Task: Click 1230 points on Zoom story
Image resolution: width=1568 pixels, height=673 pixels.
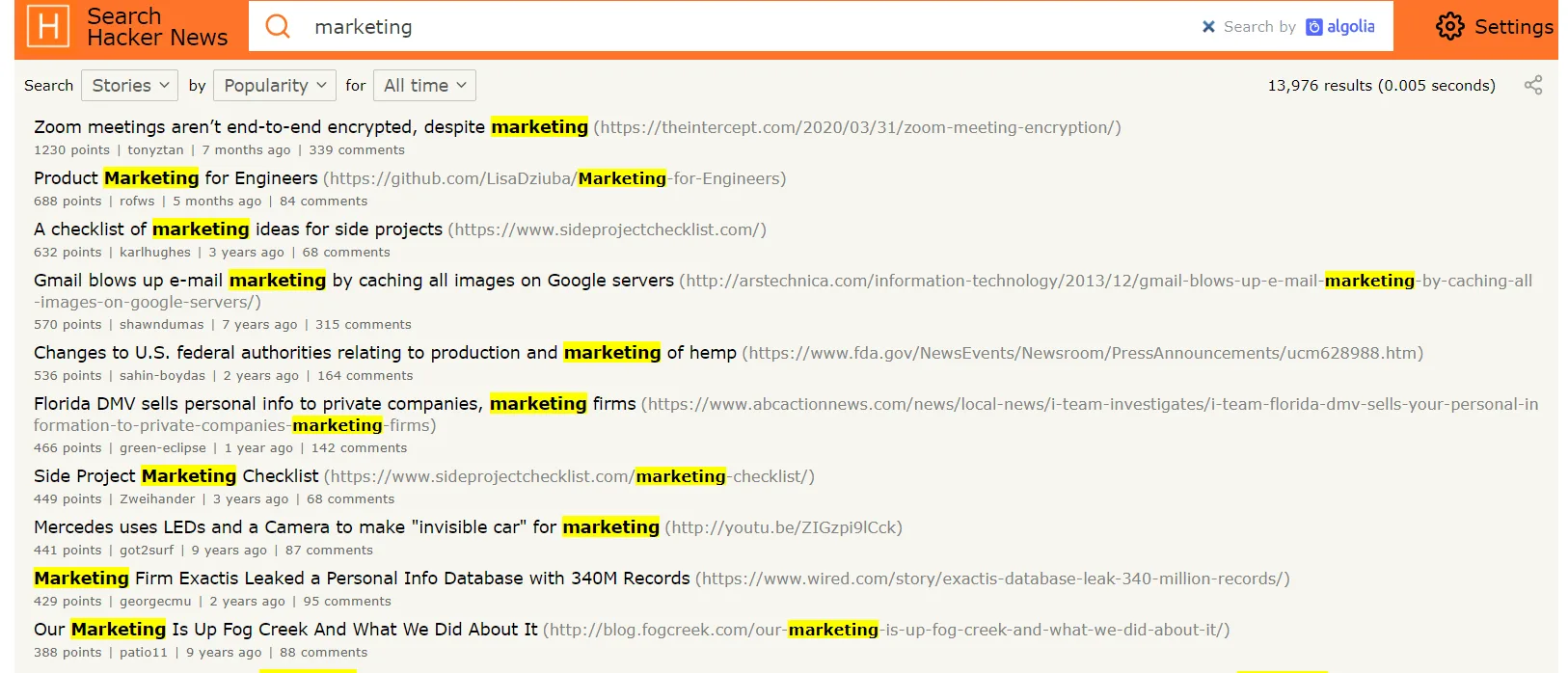Action: (x=71, y=150)
